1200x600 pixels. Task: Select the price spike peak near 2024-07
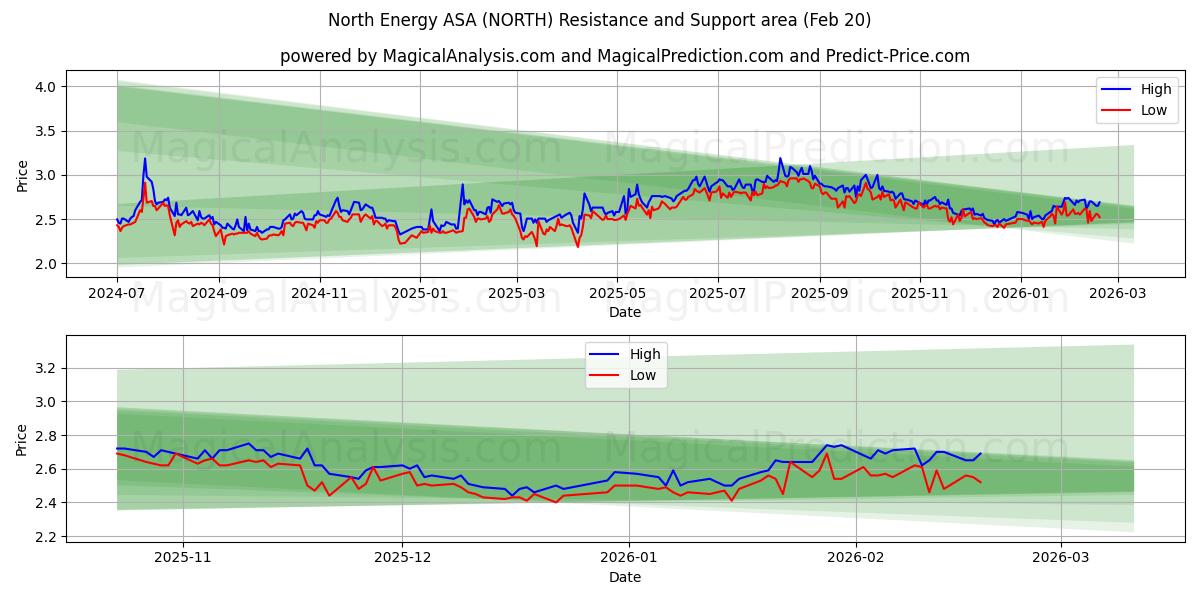coord(144,158)
